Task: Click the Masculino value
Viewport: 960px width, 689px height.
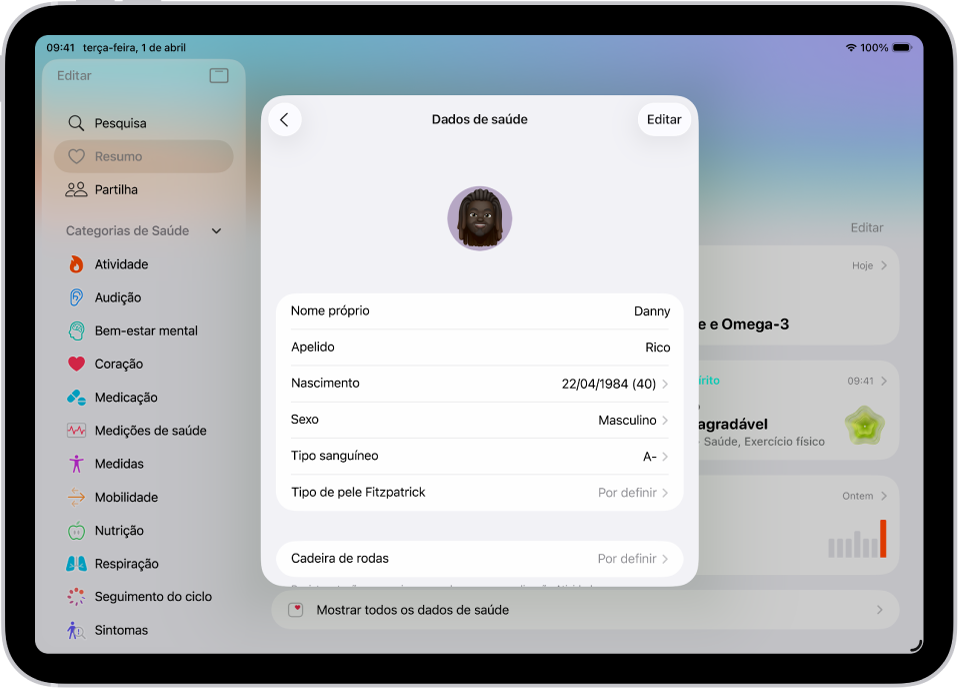Action: (627, 420)
